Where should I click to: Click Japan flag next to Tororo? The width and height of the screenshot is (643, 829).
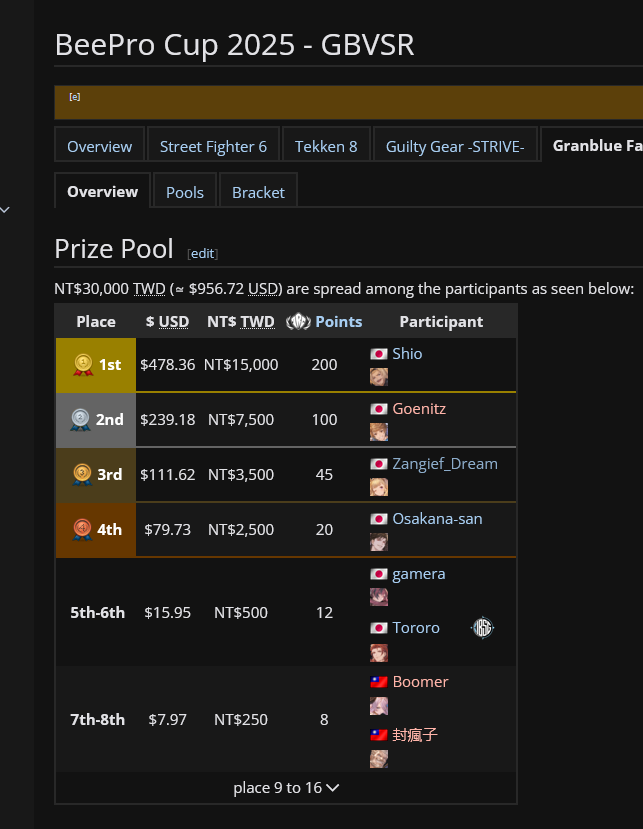(x=379, y=628)
